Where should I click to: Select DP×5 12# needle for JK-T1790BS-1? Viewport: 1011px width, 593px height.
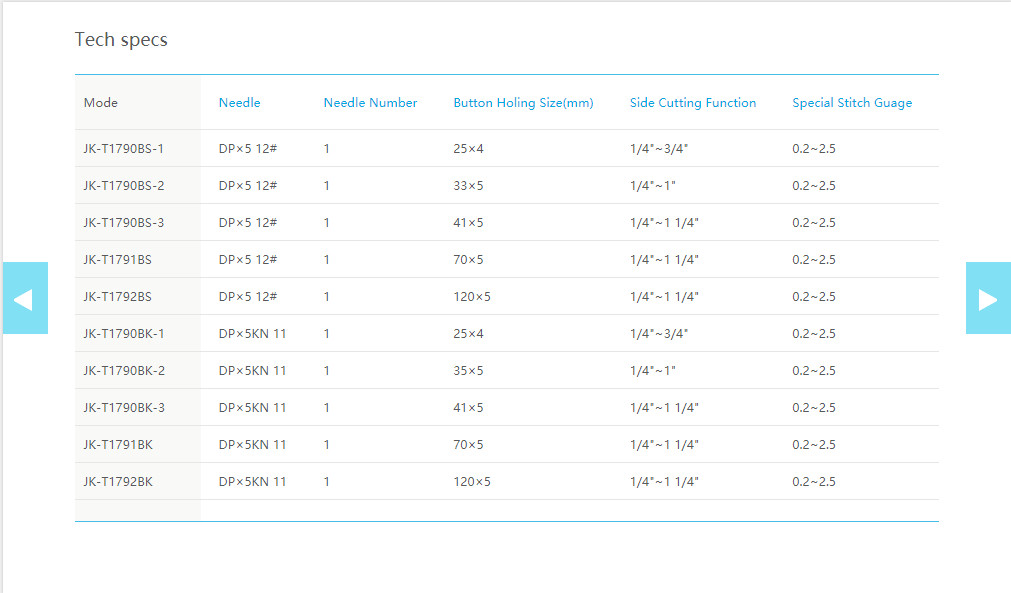(x=248, y=149)
